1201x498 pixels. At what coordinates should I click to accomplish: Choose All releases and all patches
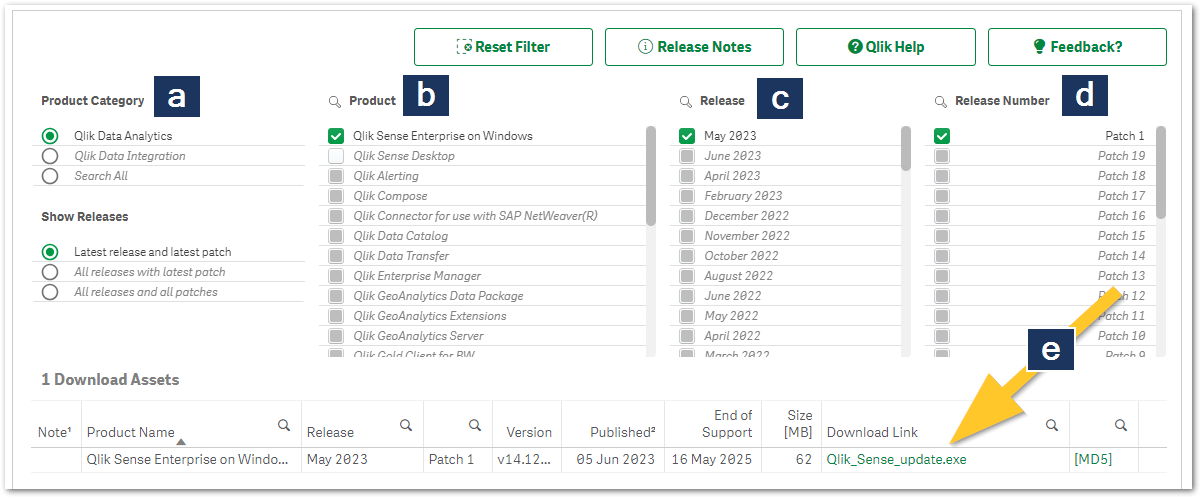coord(50,292)
